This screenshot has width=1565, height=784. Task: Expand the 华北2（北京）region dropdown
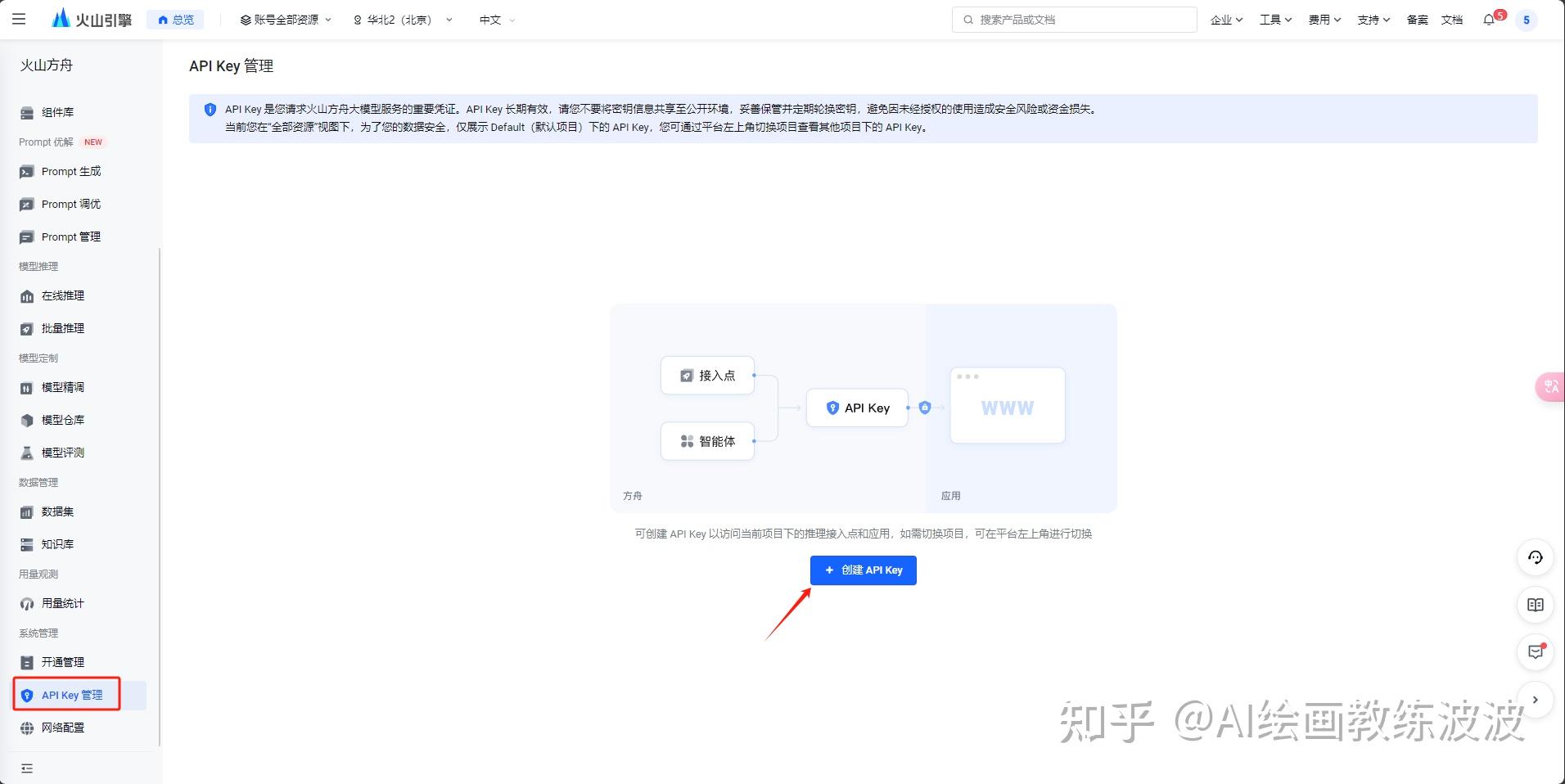click(403, 20)
